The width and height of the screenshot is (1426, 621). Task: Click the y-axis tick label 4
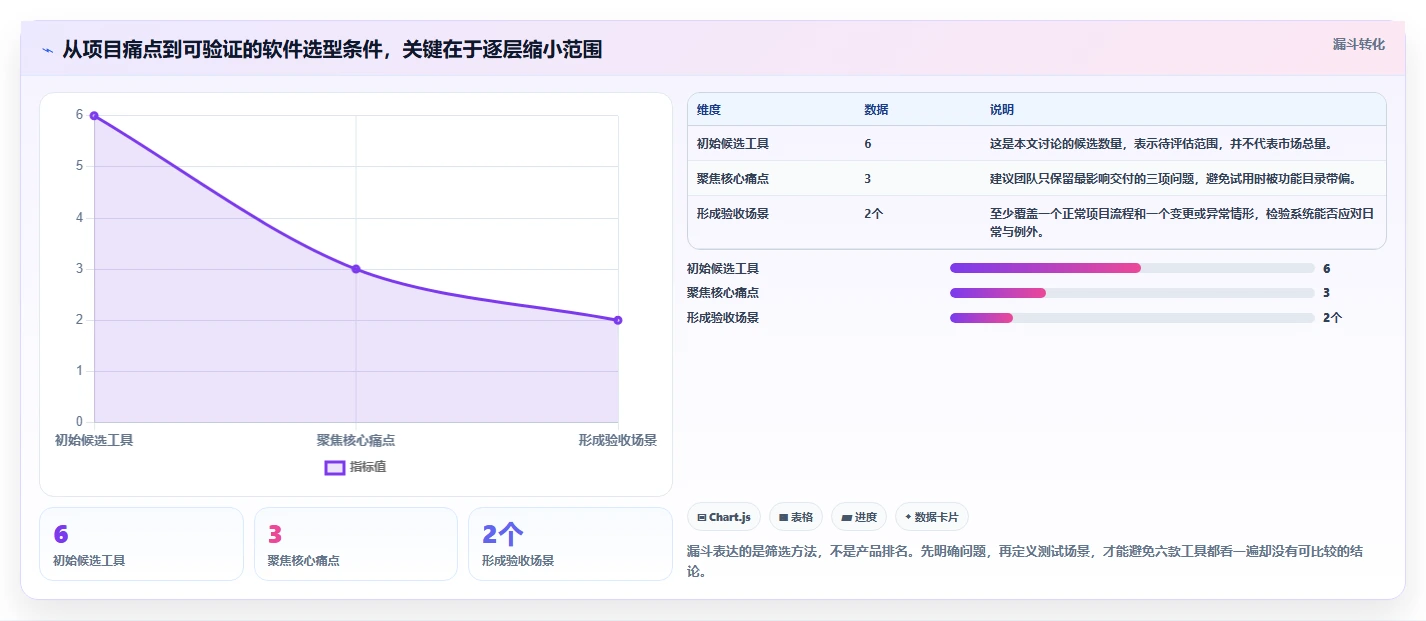click(80, 217)
